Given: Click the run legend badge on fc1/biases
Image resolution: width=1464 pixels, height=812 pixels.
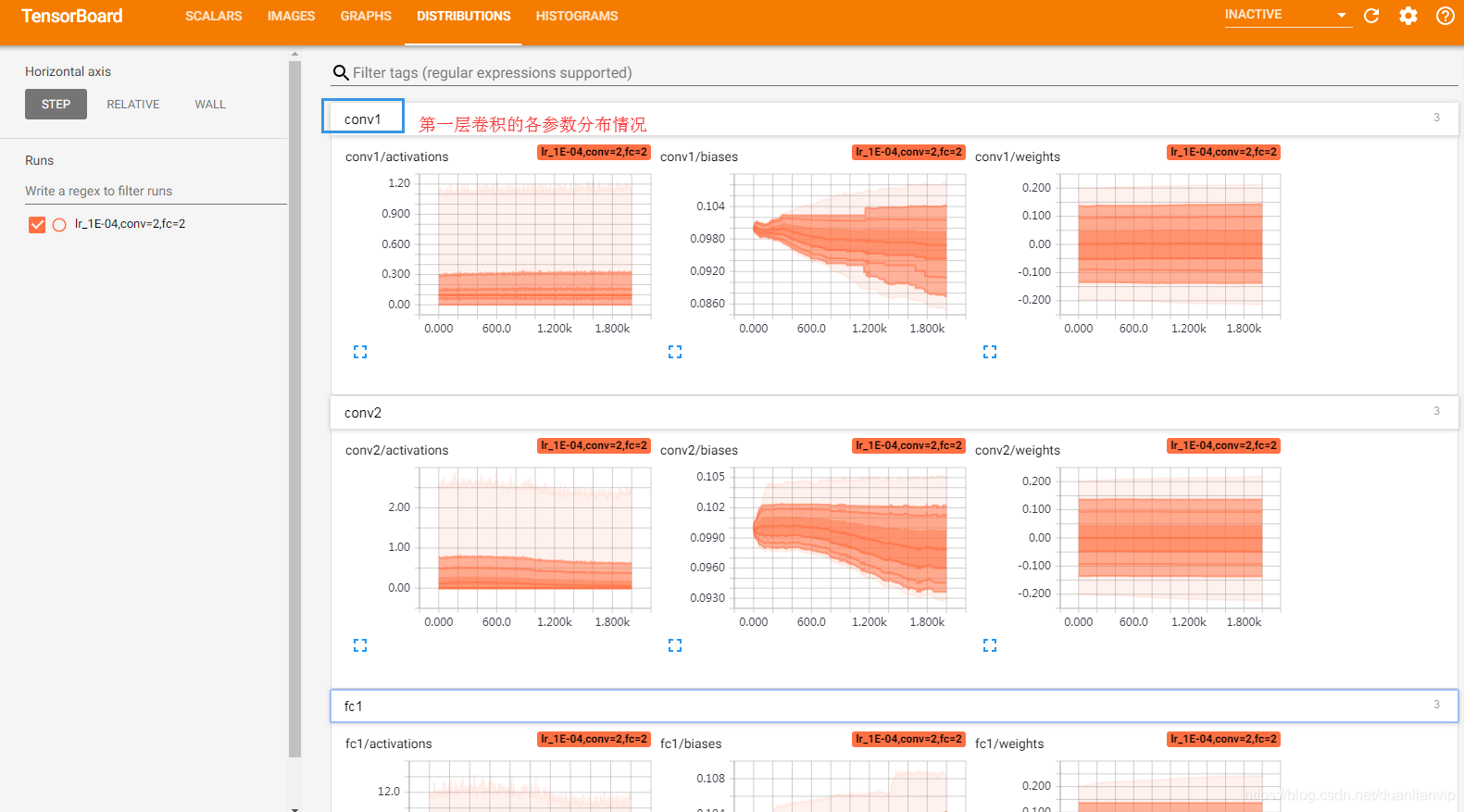Looking at the screenshot, I should [908, 739].
